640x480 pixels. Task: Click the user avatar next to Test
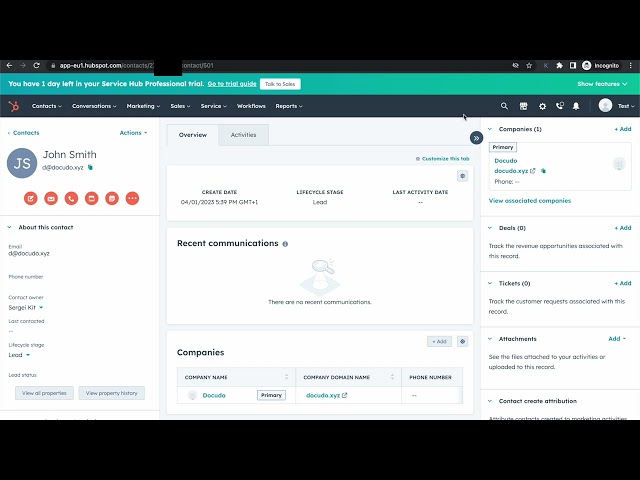[605, 106]
